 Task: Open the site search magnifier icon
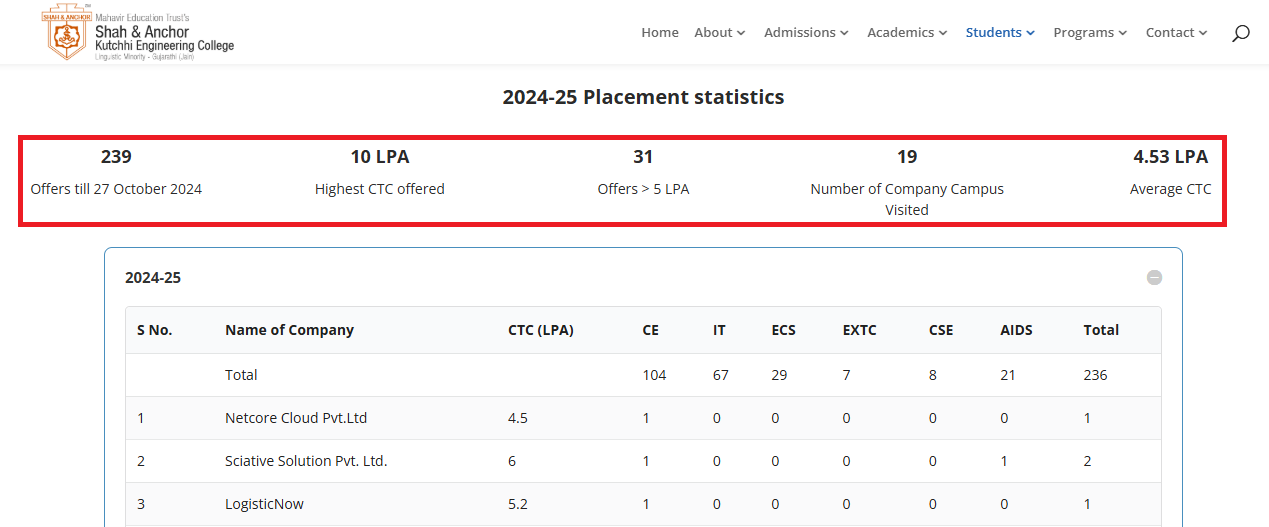pos(1240,33)
